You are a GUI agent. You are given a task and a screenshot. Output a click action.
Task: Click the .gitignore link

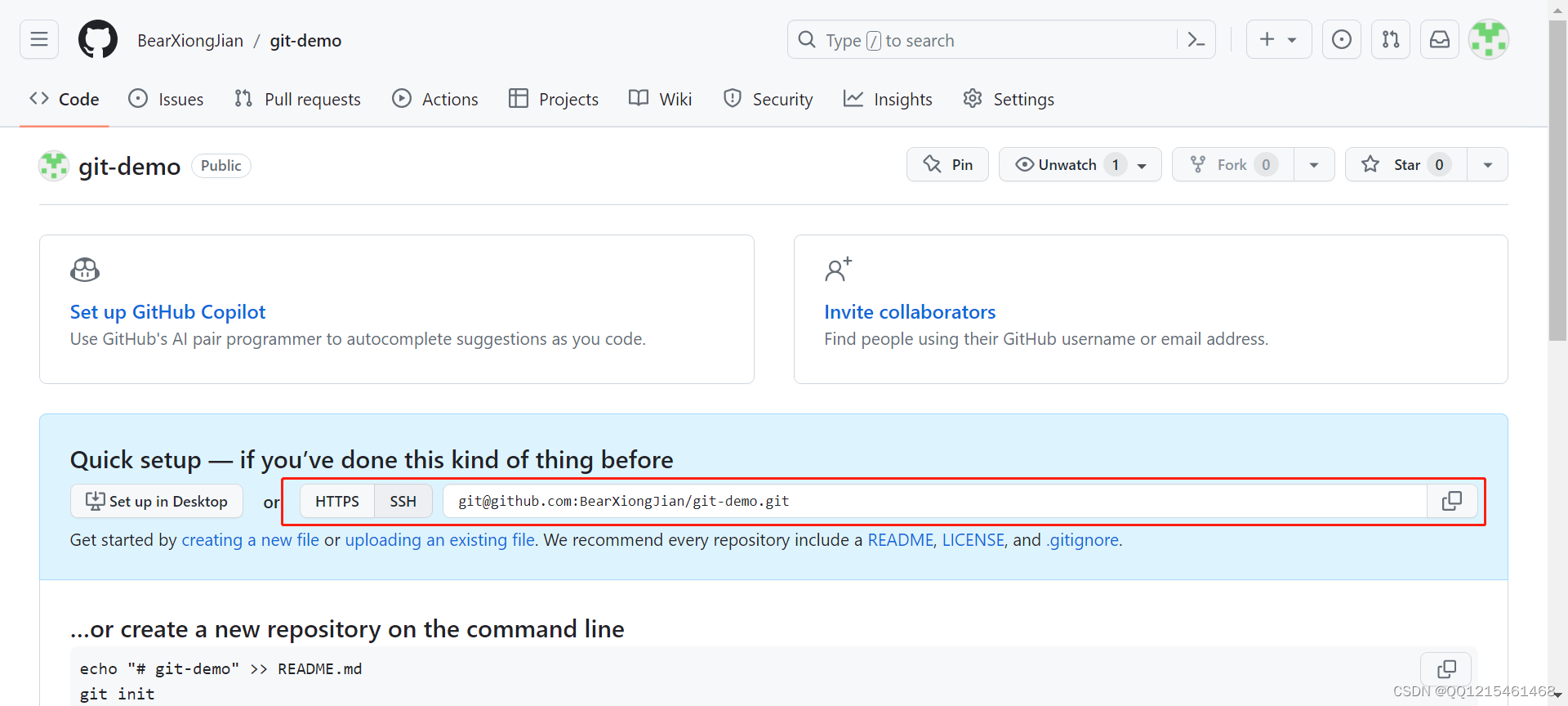pos(1083,540)
